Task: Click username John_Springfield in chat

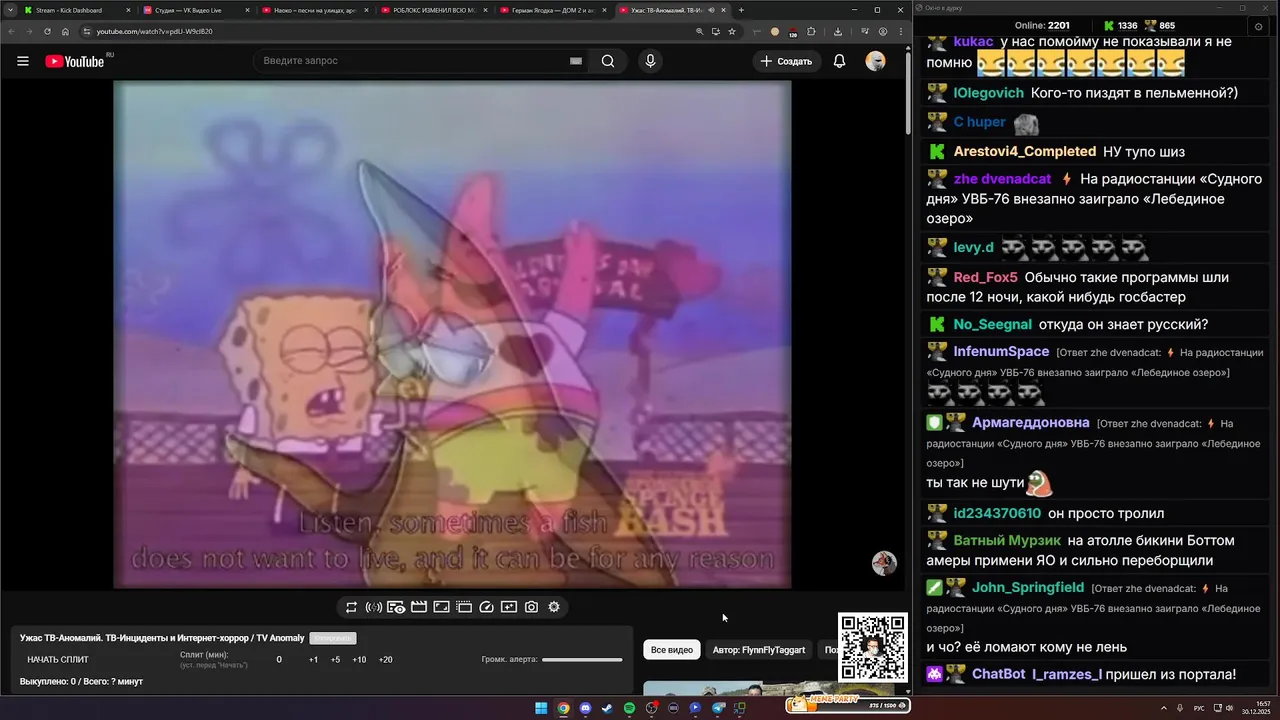Action: click(1028, 587)
